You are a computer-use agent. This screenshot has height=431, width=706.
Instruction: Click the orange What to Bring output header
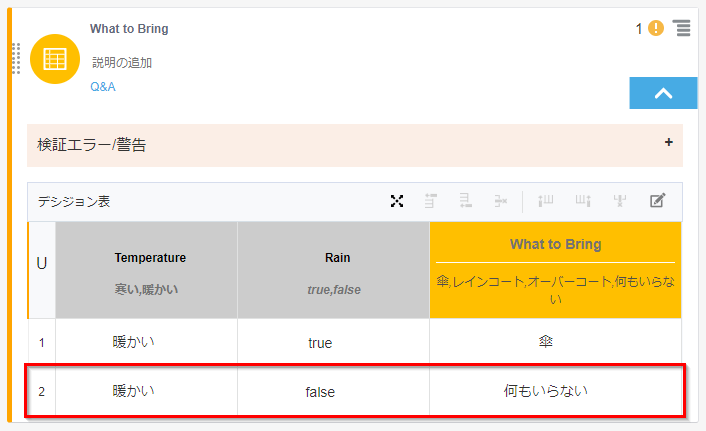click(x=555, y=245)
